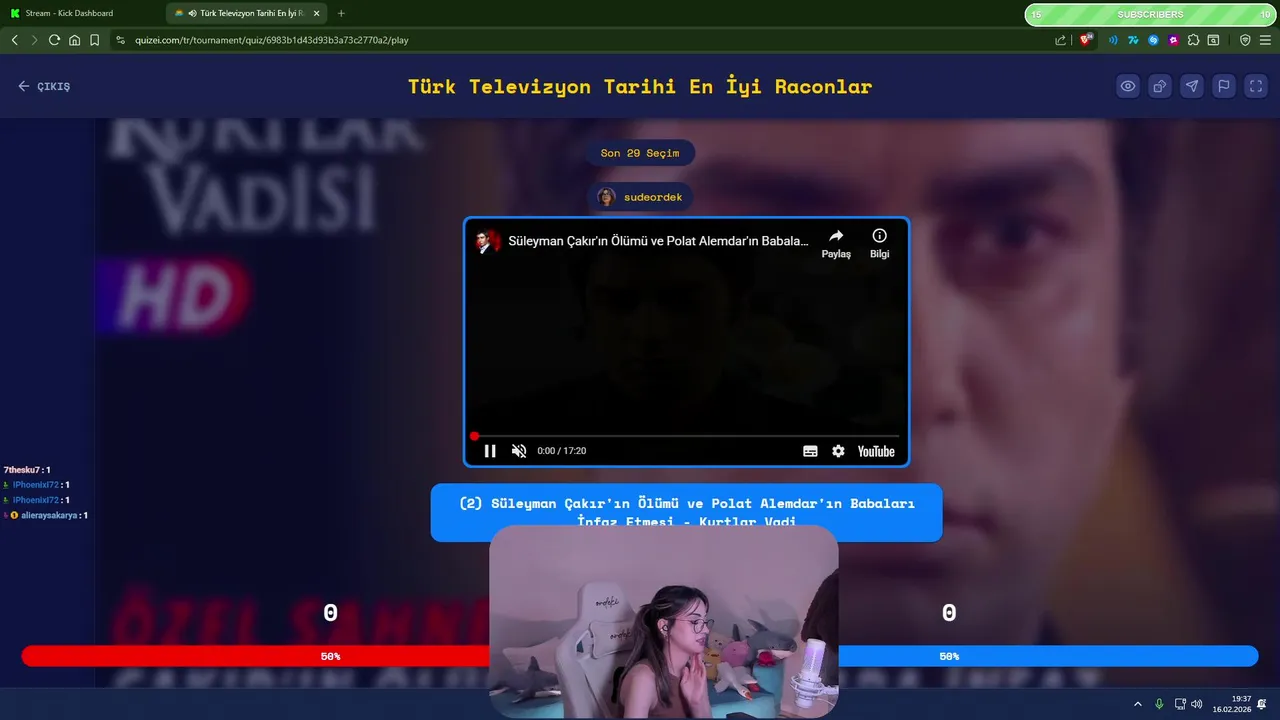1280x720 pixels.
Task: Click the SUBSCRIBERS goal bar
Action: 1150,14
